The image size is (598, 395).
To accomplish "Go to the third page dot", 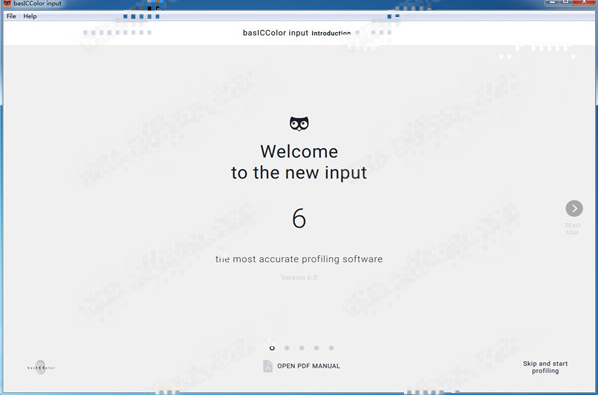I will point(302,348).
